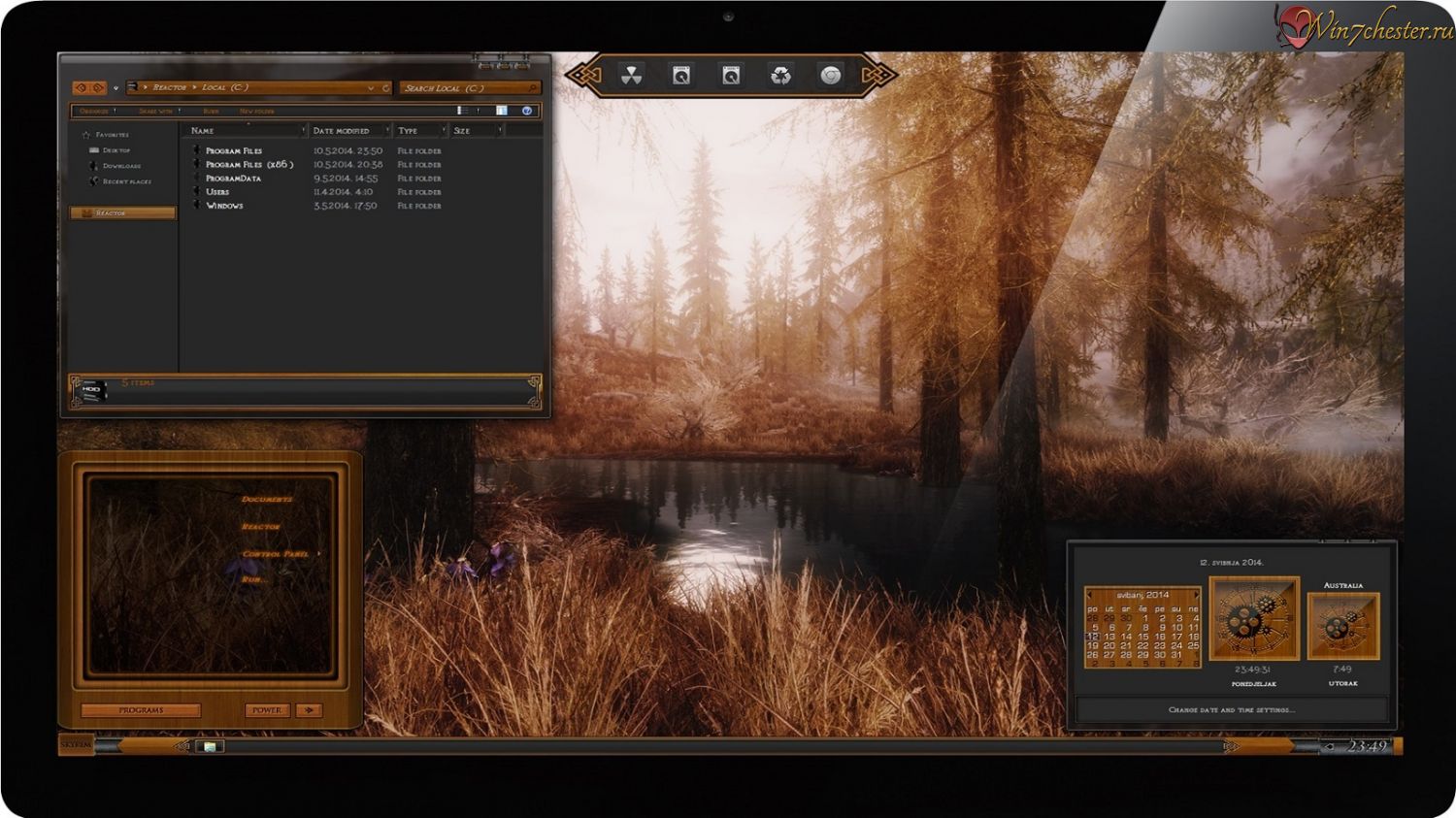The width and height of the screenshot is (1456, 818).
Task: Open the Explorer taskbar icon
Action: 209,746
